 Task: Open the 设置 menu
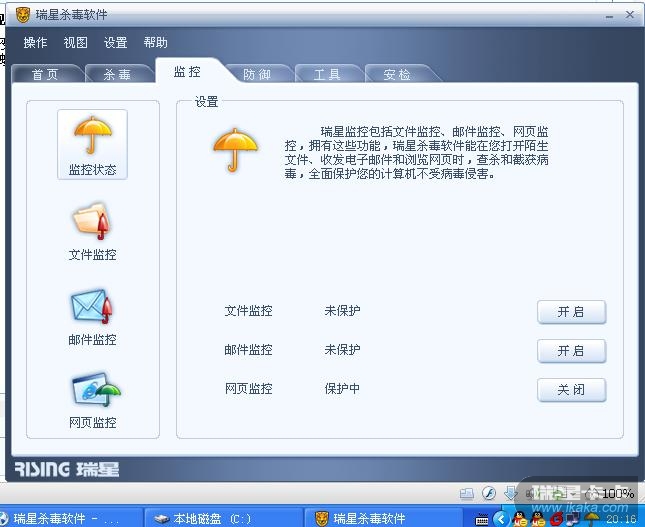(x=116, y=42)
